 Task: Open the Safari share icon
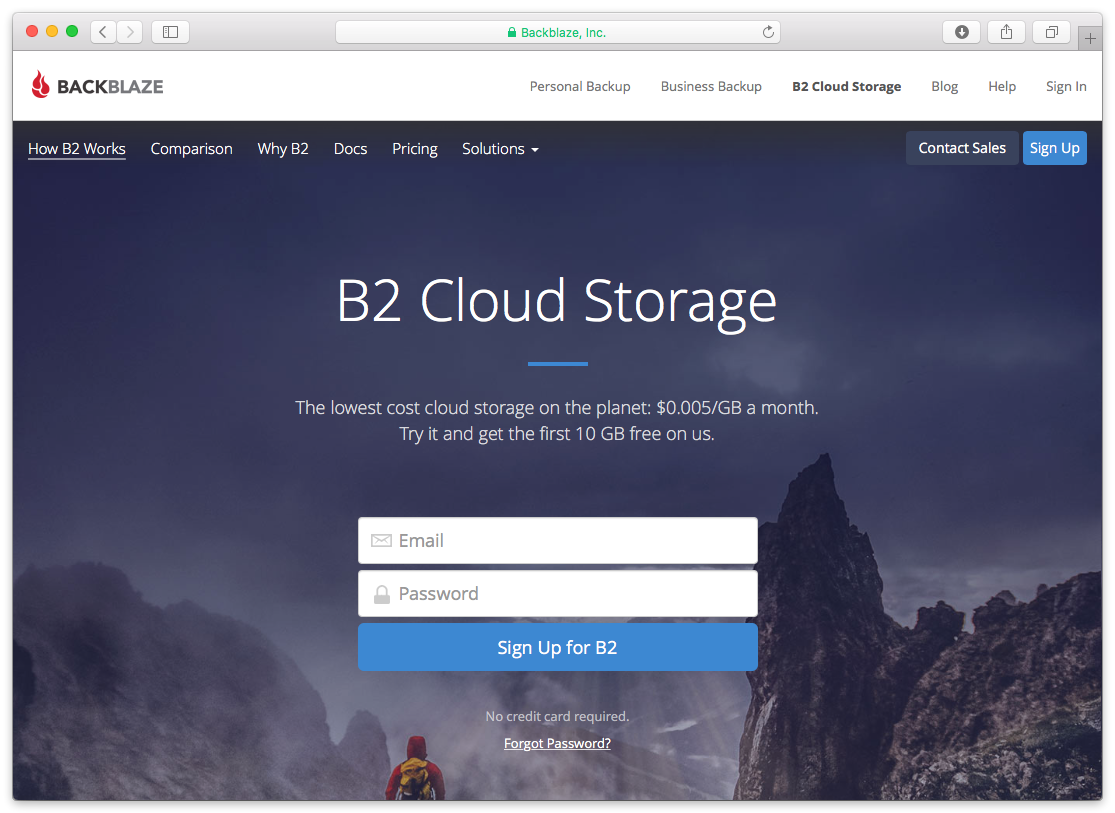[x=1006, y=32]
